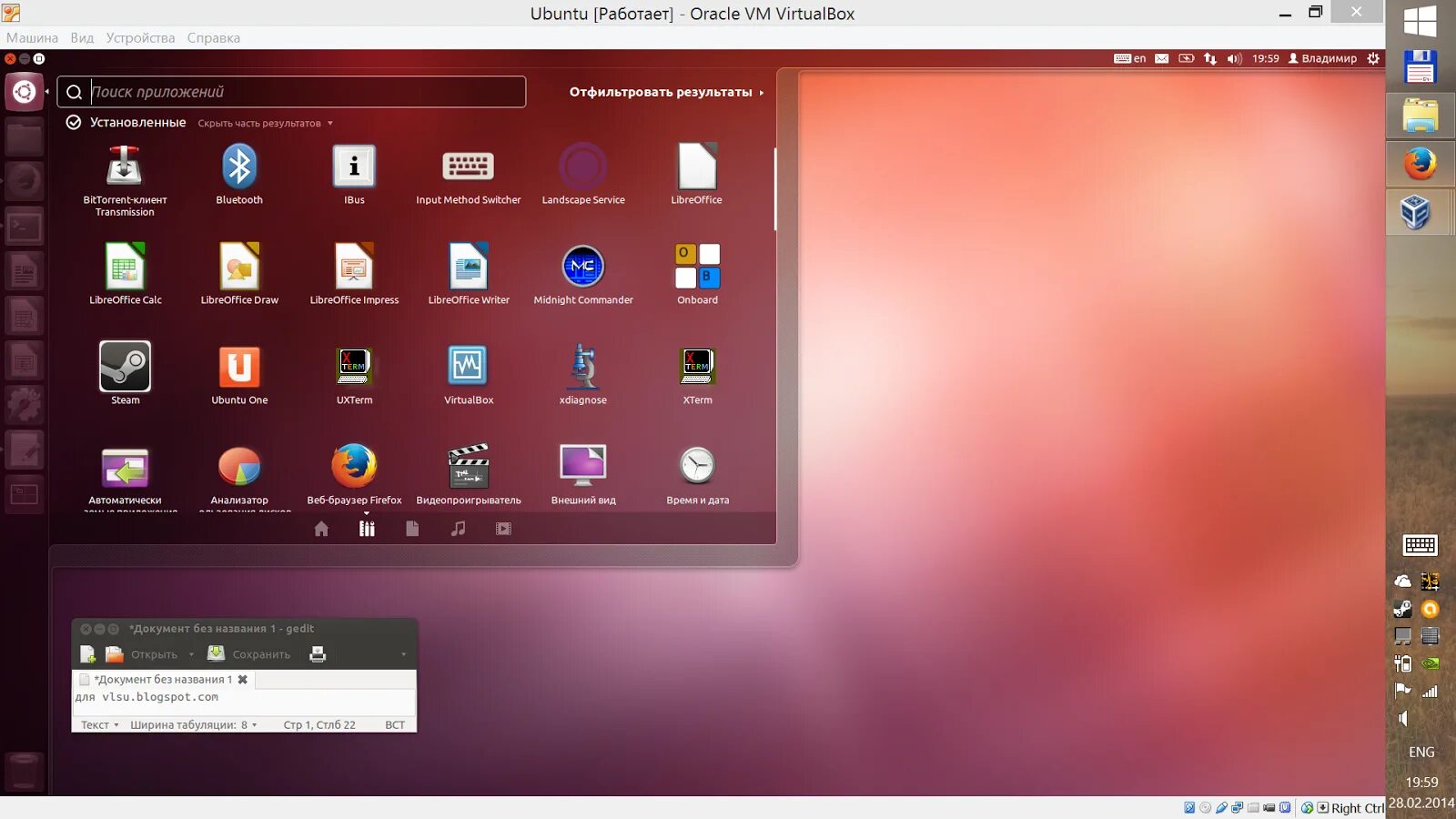Open the Текст syntax dropdown in gedit

100,725
